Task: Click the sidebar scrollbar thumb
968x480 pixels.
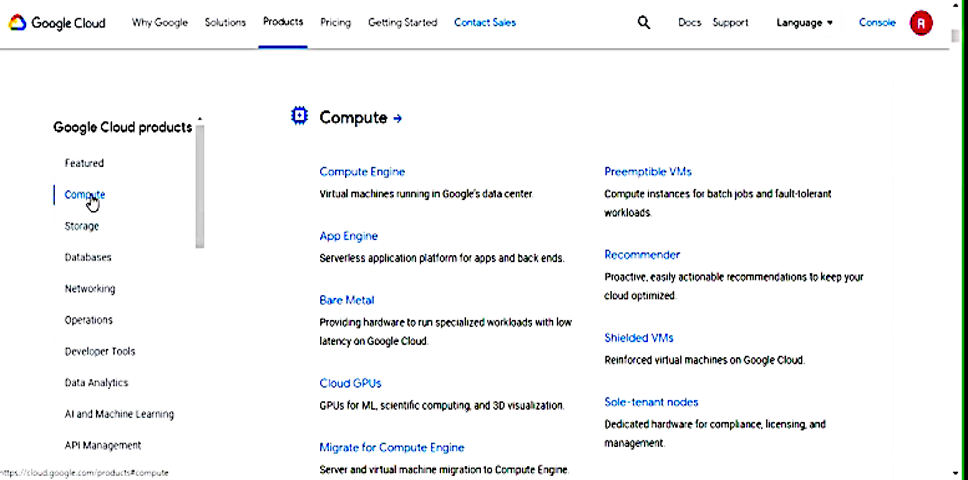Action: [x=200, y=185]
